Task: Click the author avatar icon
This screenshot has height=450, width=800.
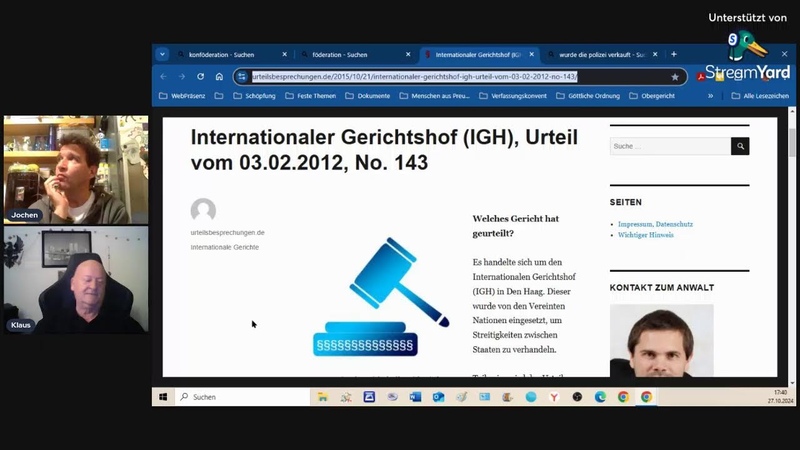Action: 203,210
